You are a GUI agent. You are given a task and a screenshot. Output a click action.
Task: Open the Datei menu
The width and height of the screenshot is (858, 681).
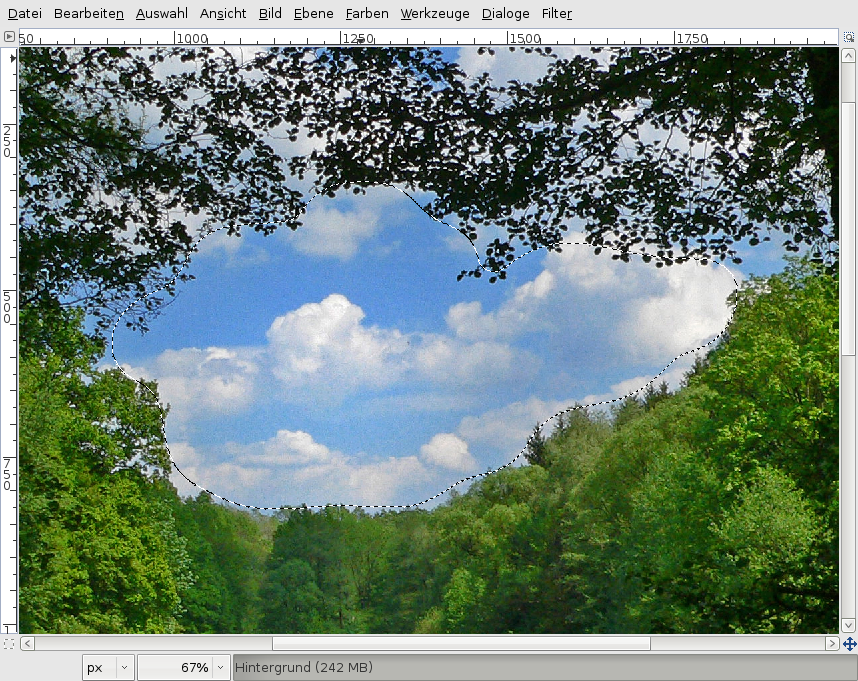pyautogui.click(x=25, y=13)
